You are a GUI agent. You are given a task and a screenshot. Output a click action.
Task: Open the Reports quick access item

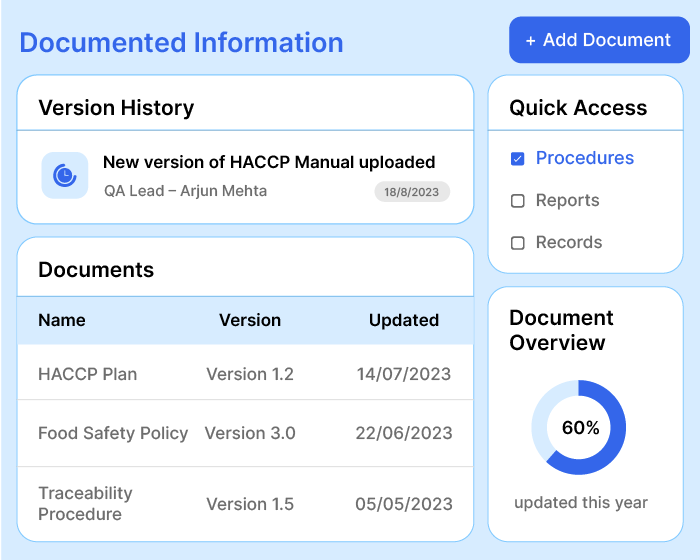pos(567,200)
